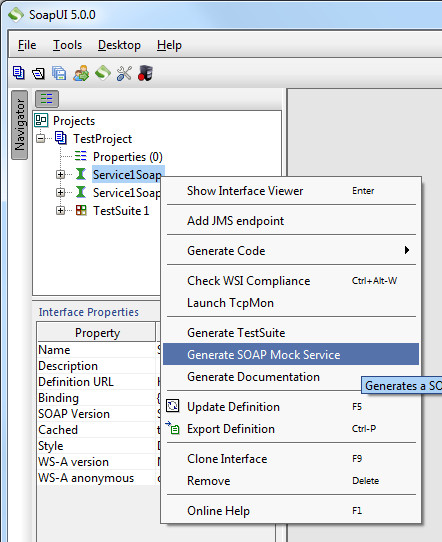This screenshot has width=442, height=542.
Task: Click the Export Definition icon in menu
Action: (x=172, y=428)
